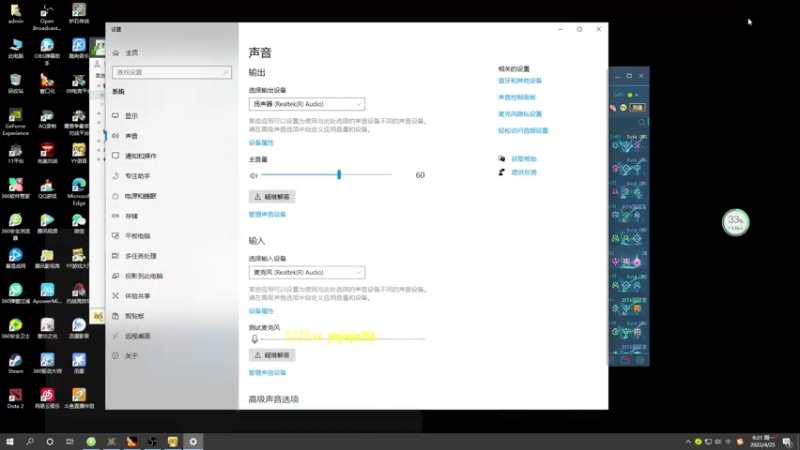Open Cortana circle on the taskbar

pyautogui.click(x=50, y=442)
